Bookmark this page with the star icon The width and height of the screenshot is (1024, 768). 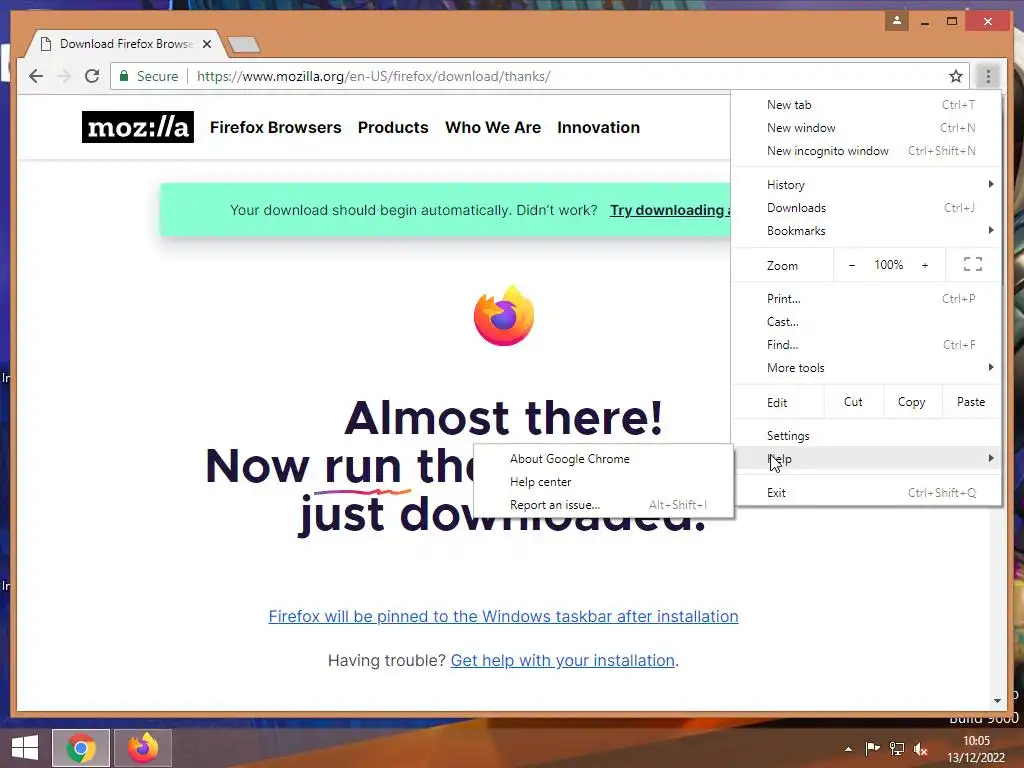tap(956, 76)
